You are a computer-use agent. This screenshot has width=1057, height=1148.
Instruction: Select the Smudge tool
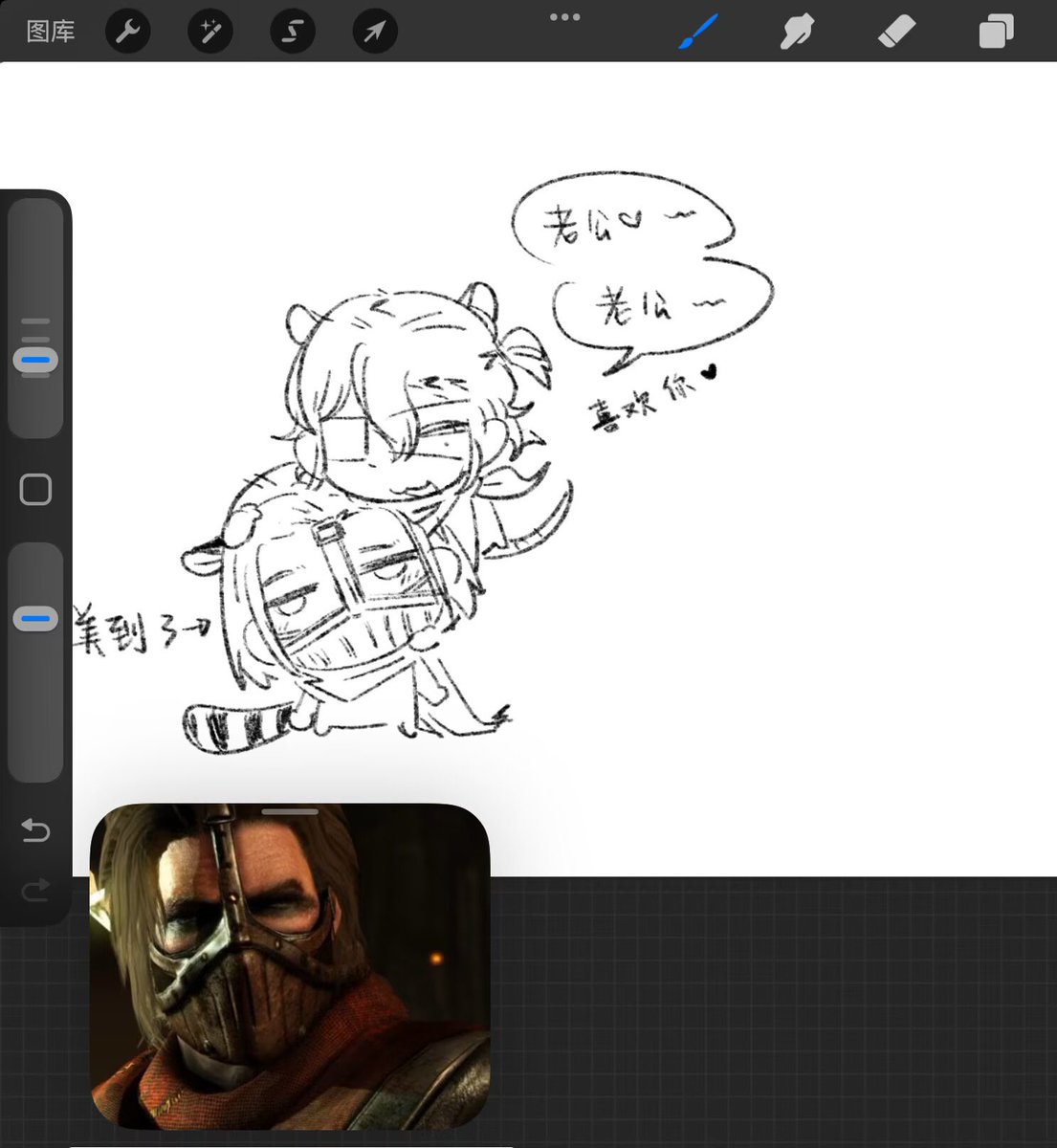[x=797, y=32]
